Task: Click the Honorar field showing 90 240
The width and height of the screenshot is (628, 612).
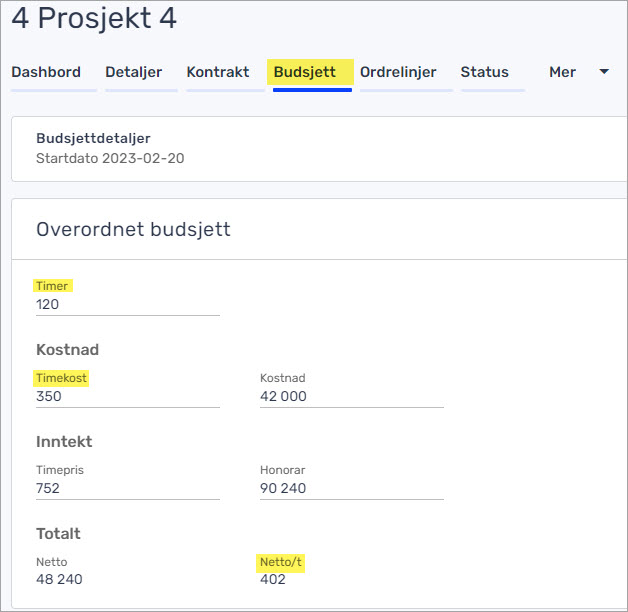Action: (x=352, y=488)
